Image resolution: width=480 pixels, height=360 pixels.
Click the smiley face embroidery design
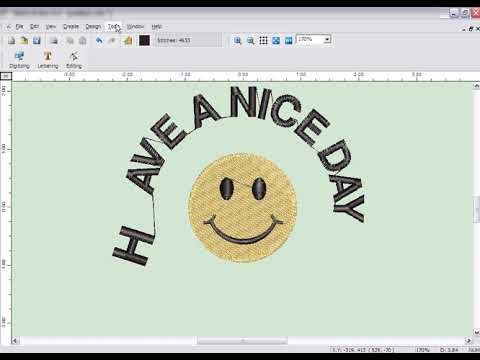click(243, 208)
